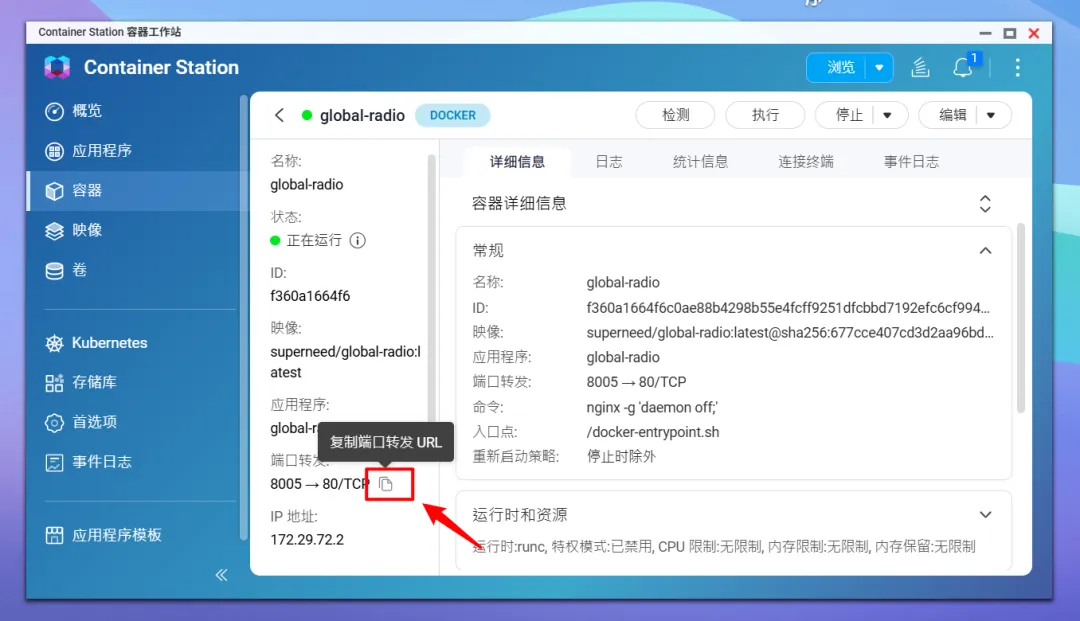Click the superneed/global-radio image sha256 value
1080x621 pixels.
(790, 333)
